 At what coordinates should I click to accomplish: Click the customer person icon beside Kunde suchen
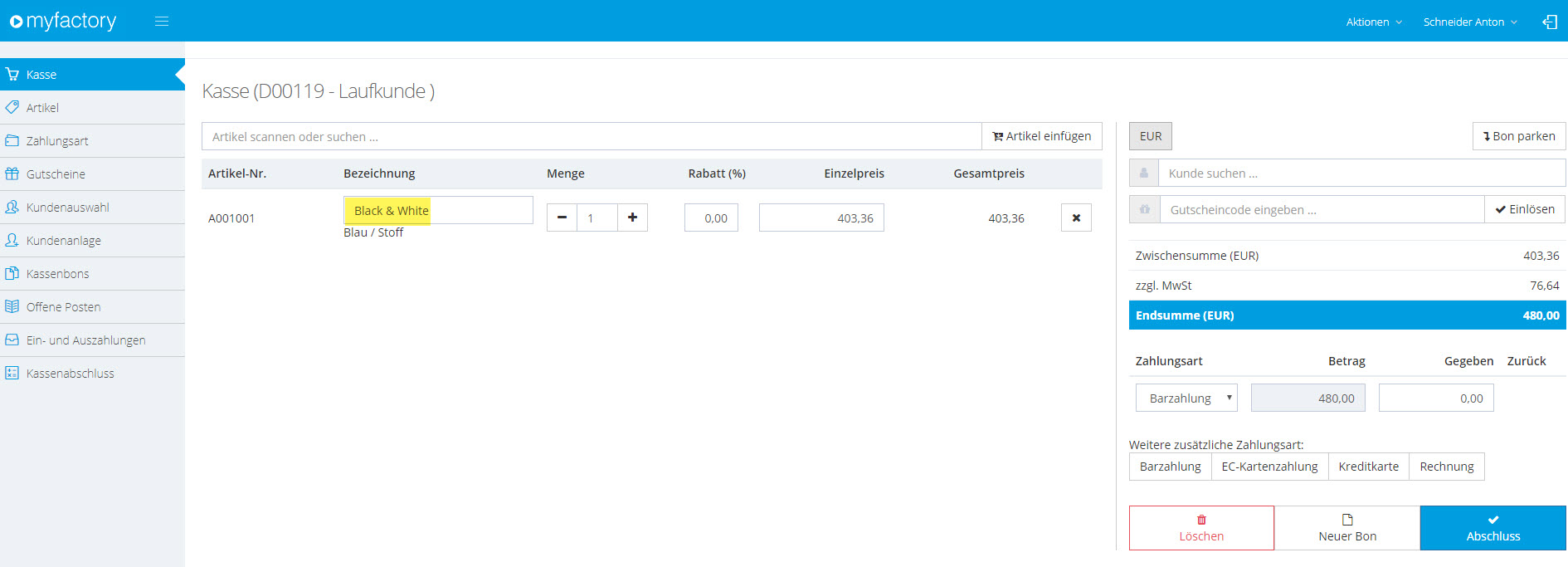click(x=1144, y=173)
